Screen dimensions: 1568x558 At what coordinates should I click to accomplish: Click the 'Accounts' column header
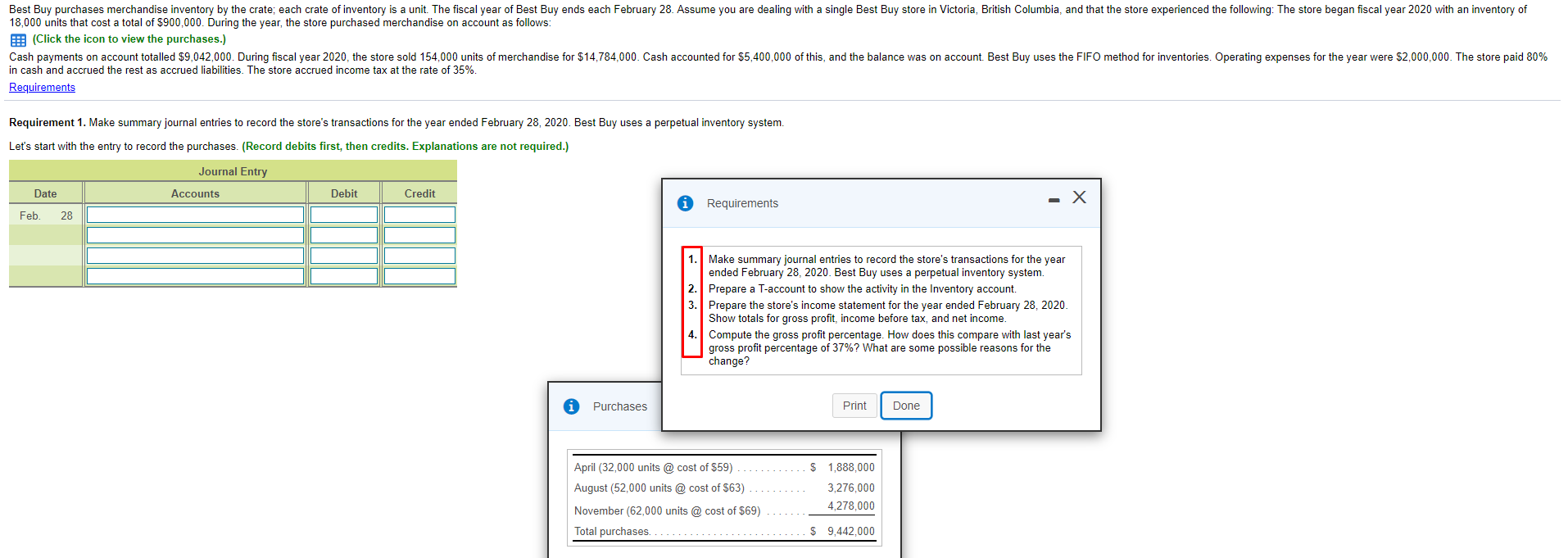(195, 193)
